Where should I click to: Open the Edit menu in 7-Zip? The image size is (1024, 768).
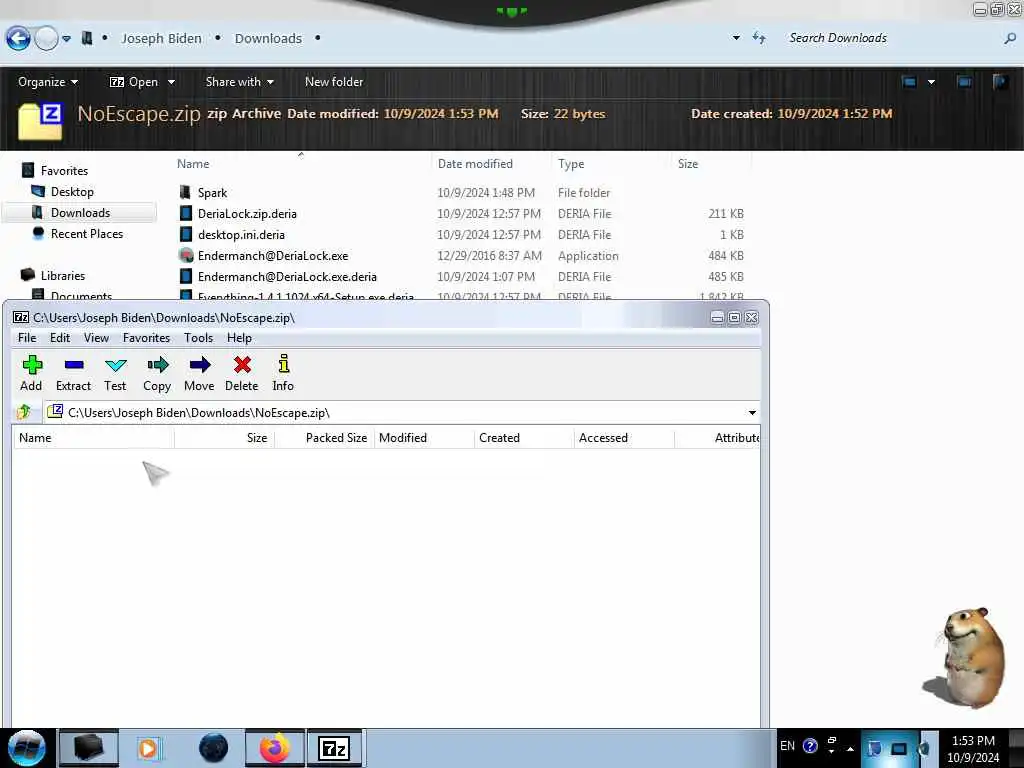(59, 338)
